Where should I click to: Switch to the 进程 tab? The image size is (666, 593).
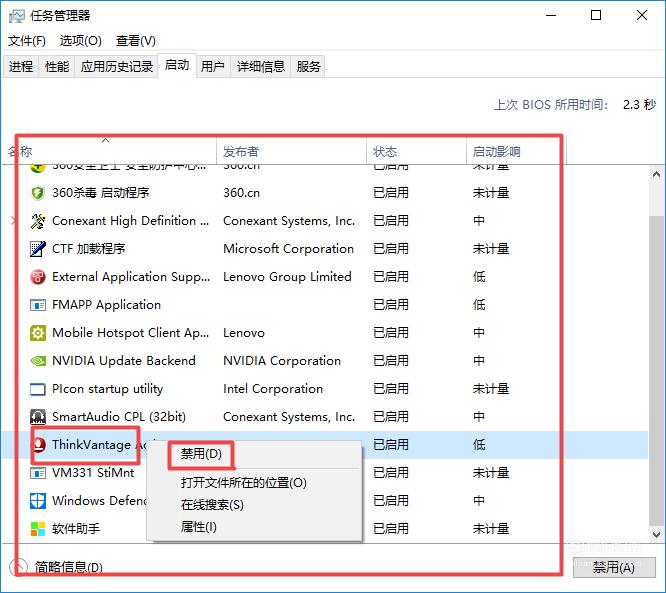pos(21,67)
